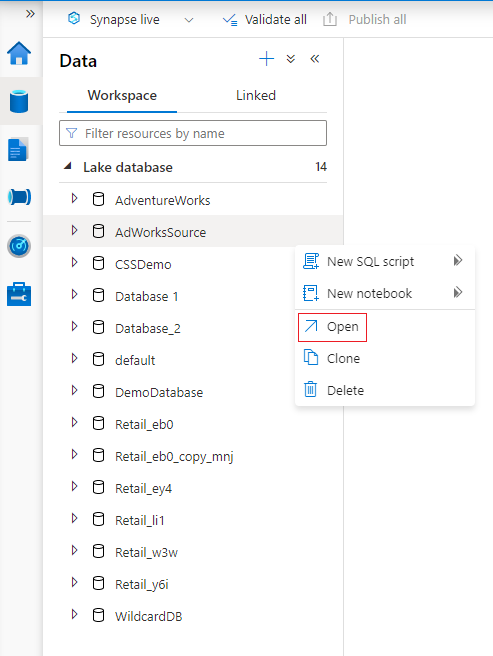The image size is (493, 656).
Task: Click the Lake database header label
Action: point(128,167)
